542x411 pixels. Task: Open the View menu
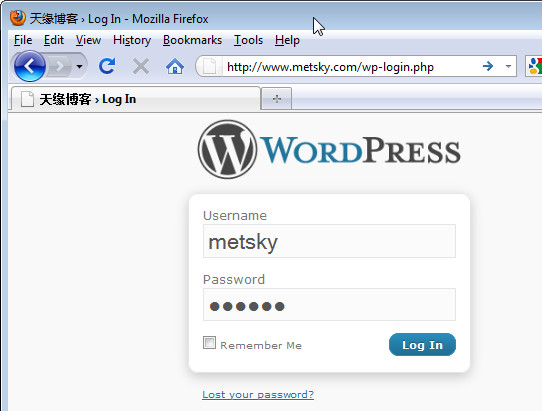[88, 40]
